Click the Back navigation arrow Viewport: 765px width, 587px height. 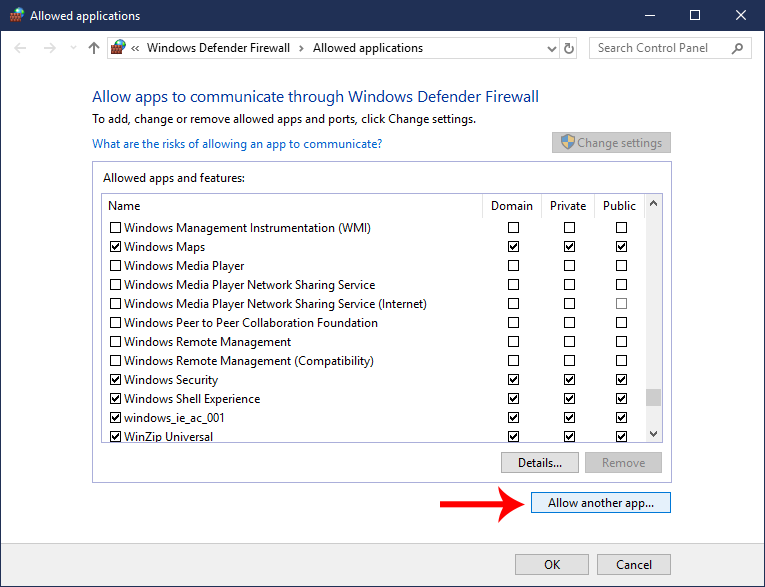(20, 48)
